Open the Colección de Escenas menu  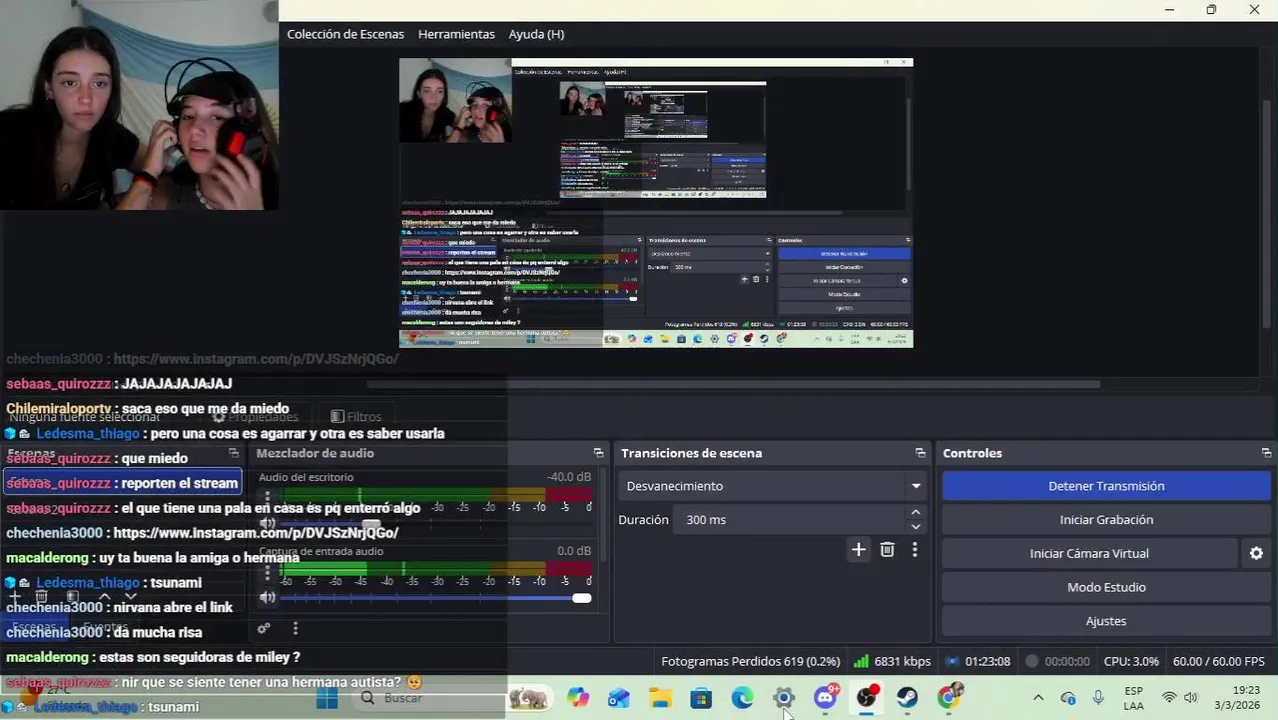click(345, 34)
